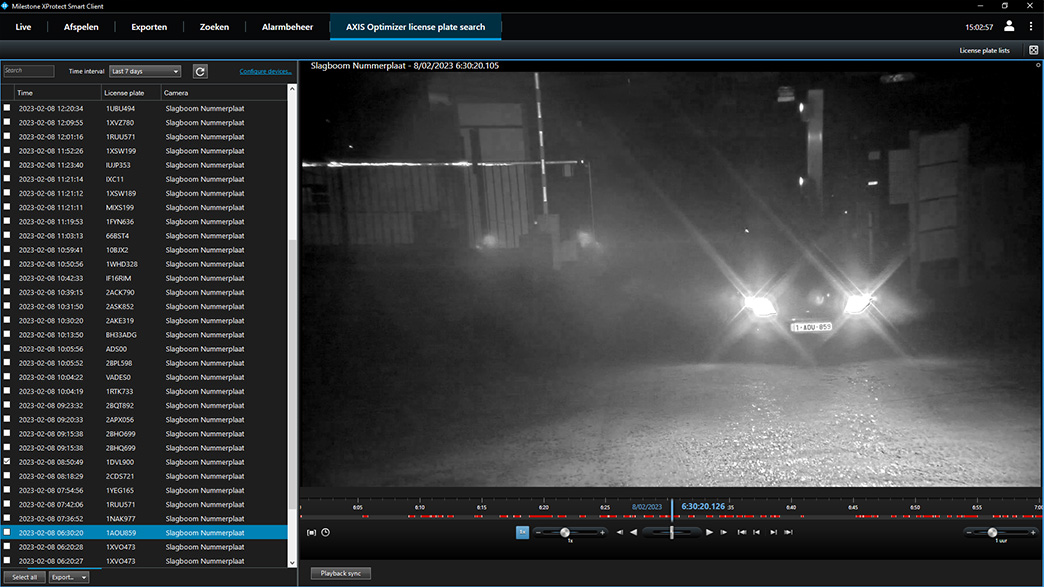Click the time selection mode icon
The height and width of the screenshot is (587, 1044).
pos(311,532)
